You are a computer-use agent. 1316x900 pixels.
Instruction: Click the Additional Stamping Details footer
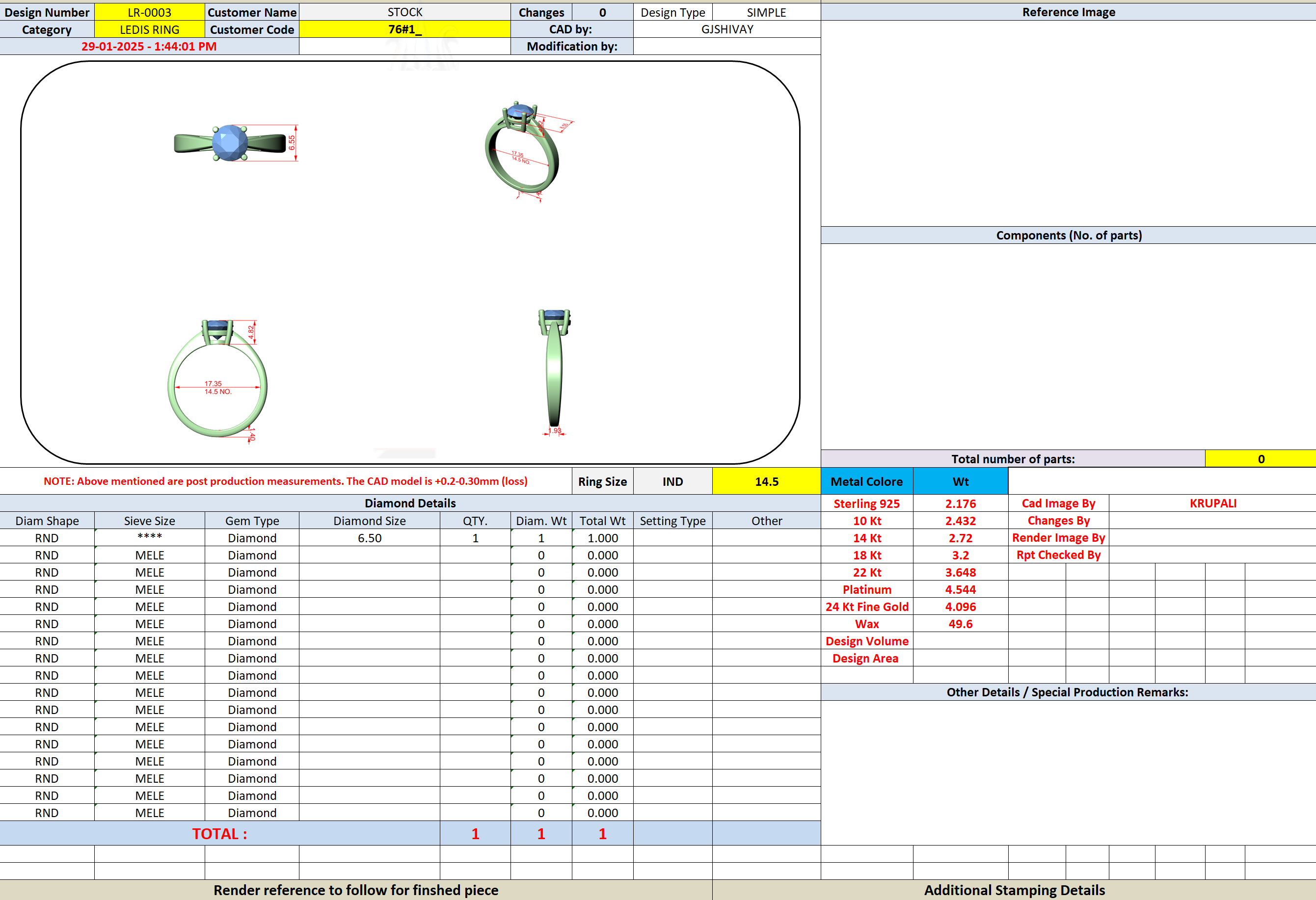(1014, 890)
